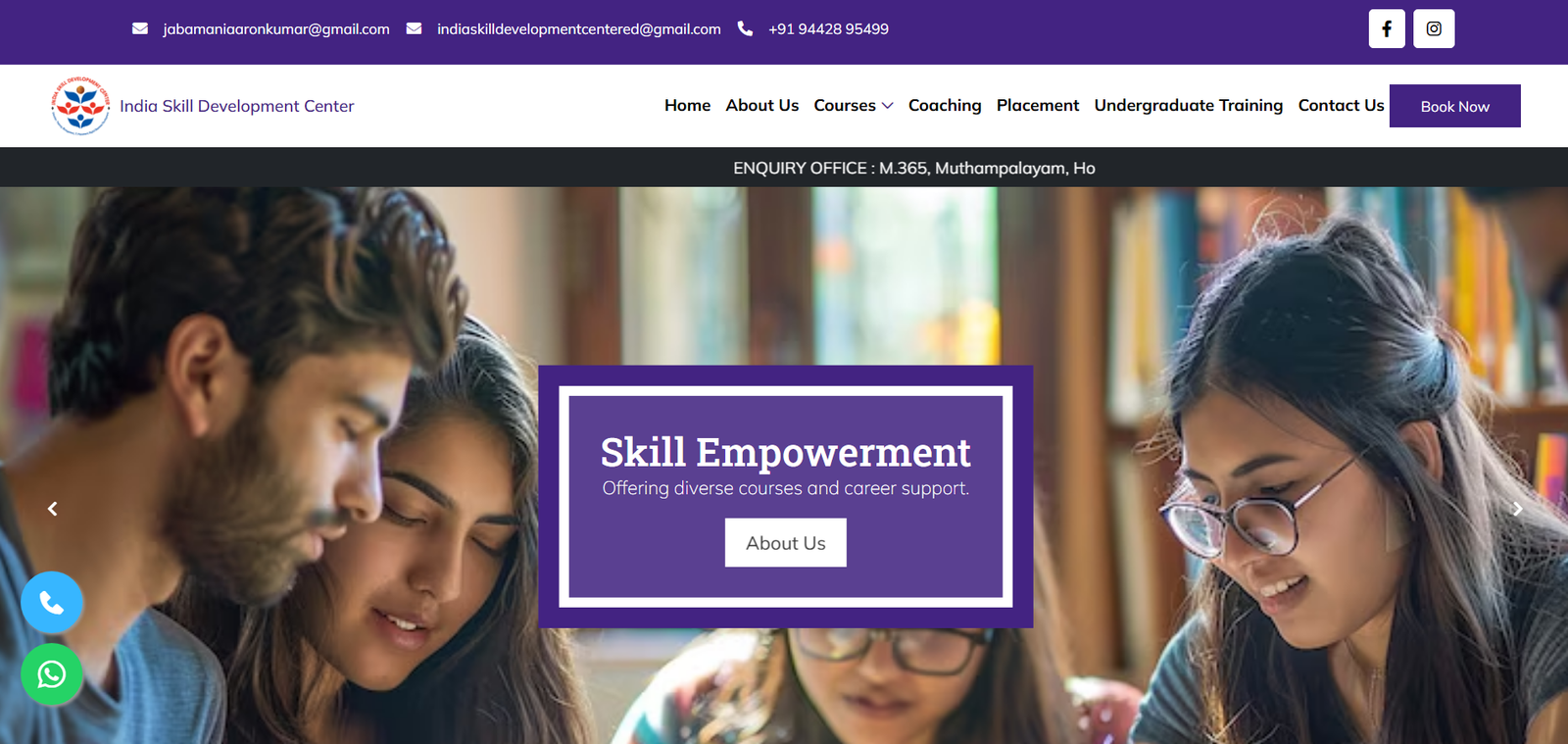Open the Facebook page icon
Screen dimensions: 1568x744
click(1387, 28)
